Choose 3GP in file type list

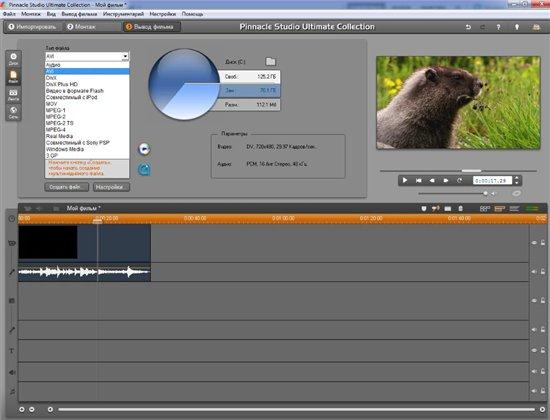[x=87, y=155]
